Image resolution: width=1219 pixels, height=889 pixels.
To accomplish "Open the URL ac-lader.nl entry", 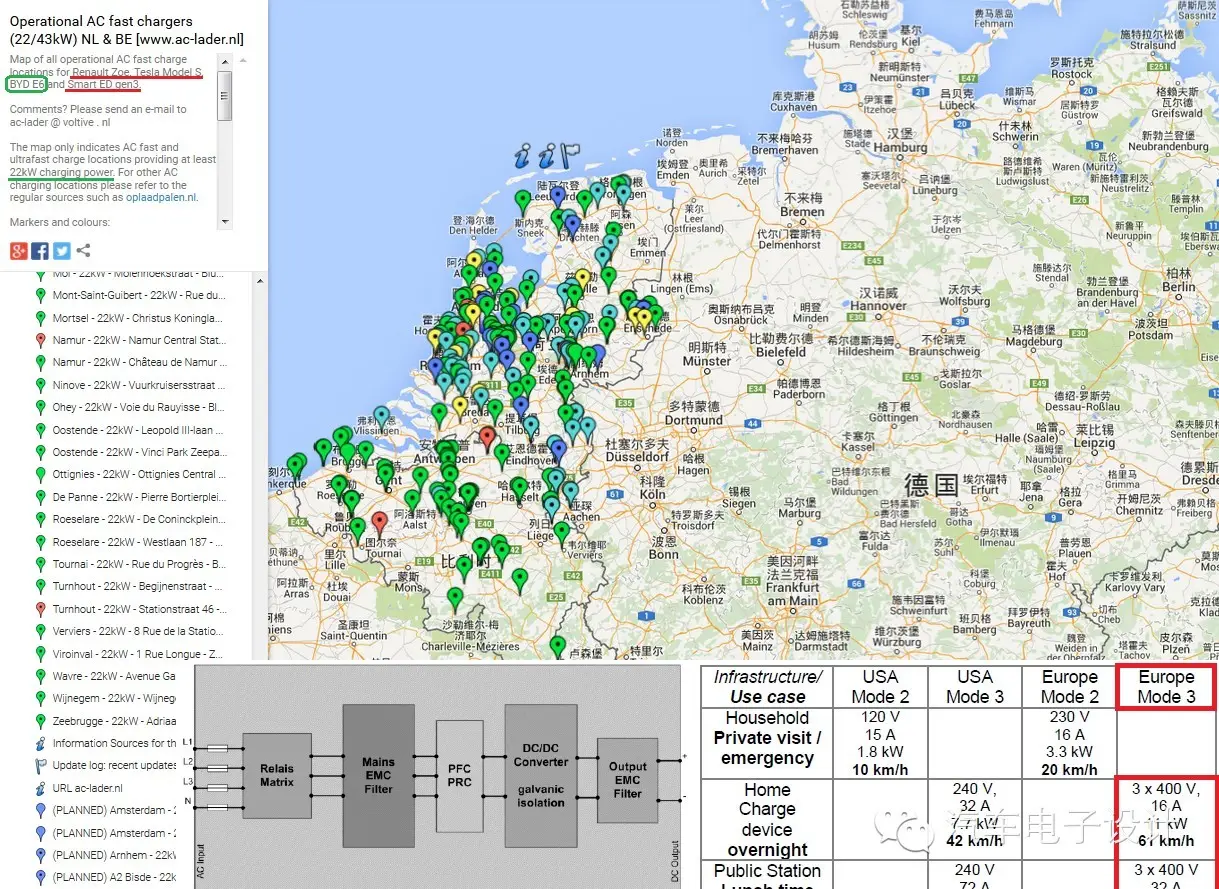I will click(x=90, y=789).
